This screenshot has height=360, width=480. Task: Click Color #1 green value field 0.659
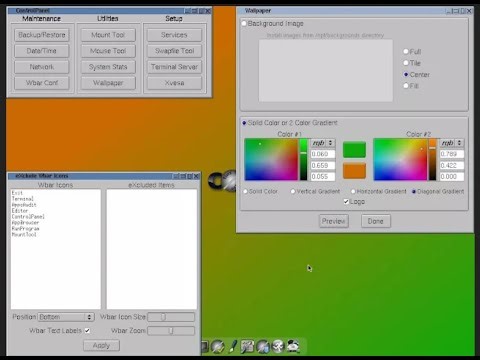point(323,165)
